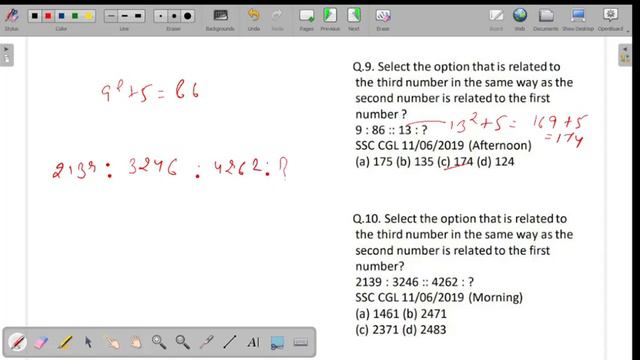
Task: Select the Eraser tool in stylus palette
Action: [41, 342]
